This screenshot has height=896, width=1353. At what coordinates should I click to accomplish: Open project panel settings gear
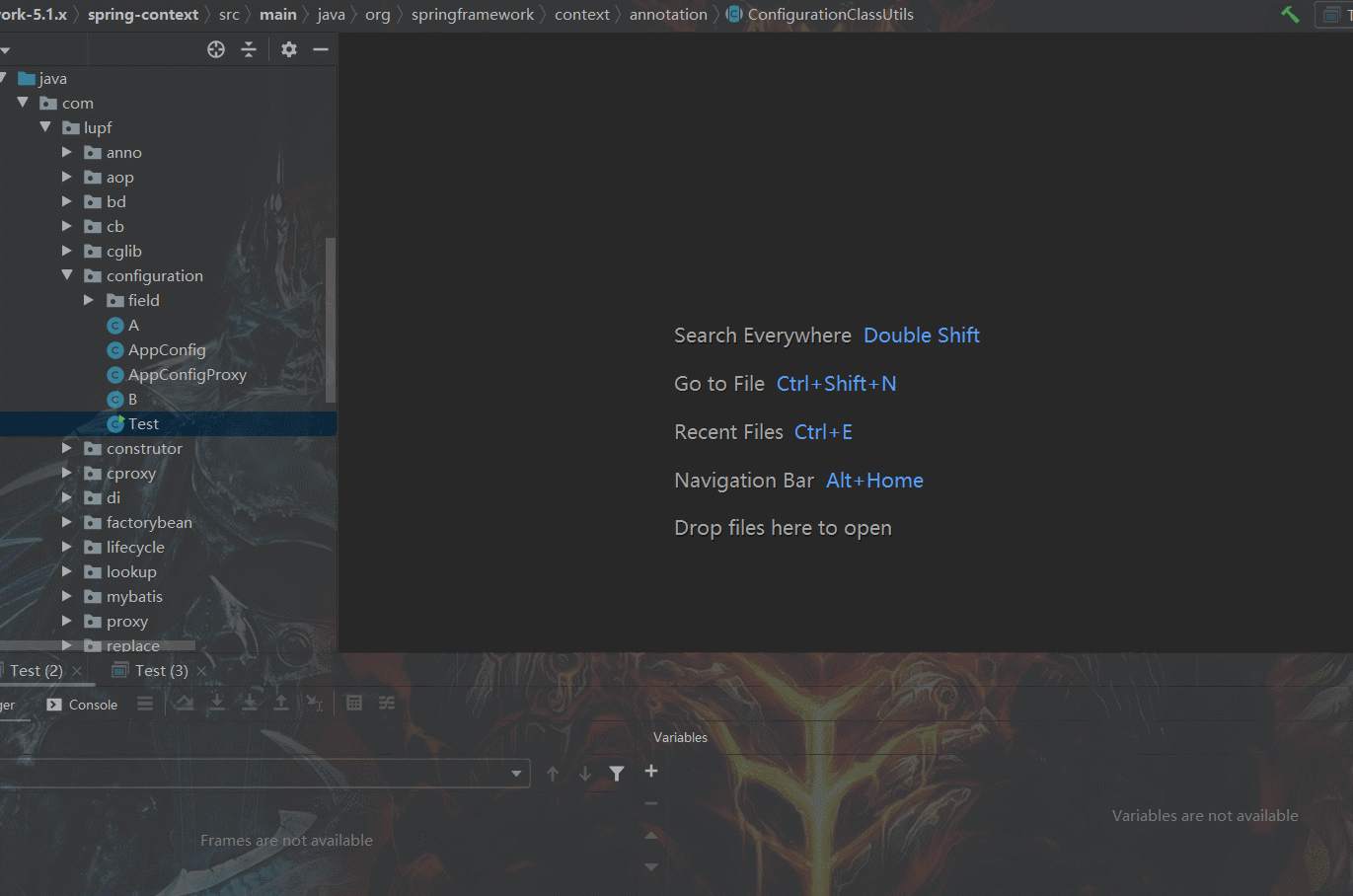click(x=289, y=49)
